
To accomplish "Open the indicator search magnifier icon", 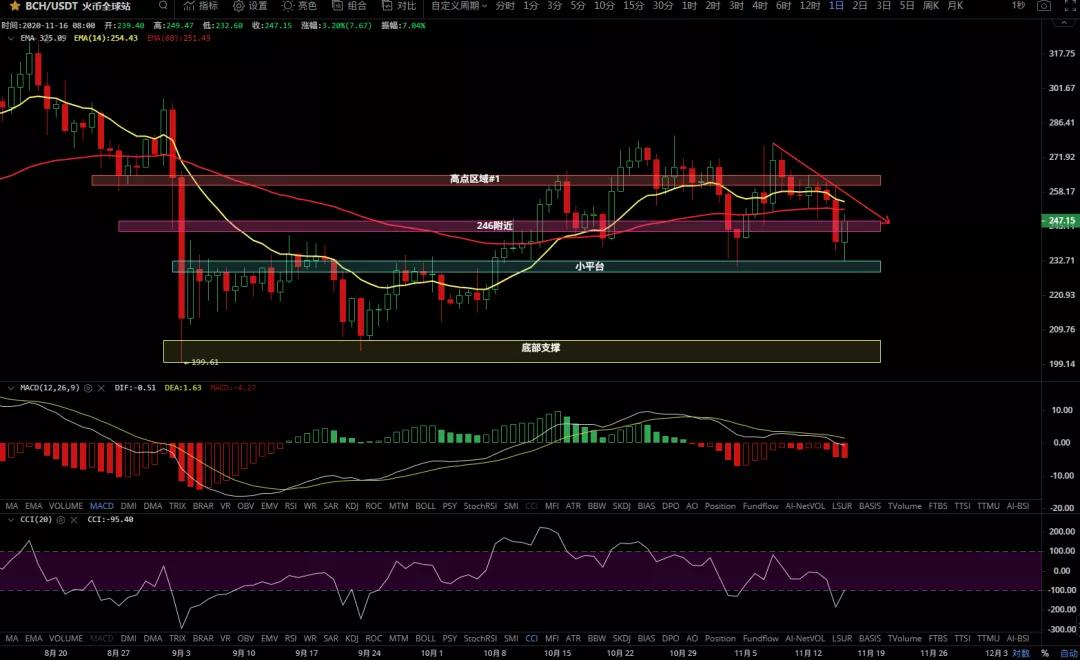I will pyautogui.click(x=164, y=7).
